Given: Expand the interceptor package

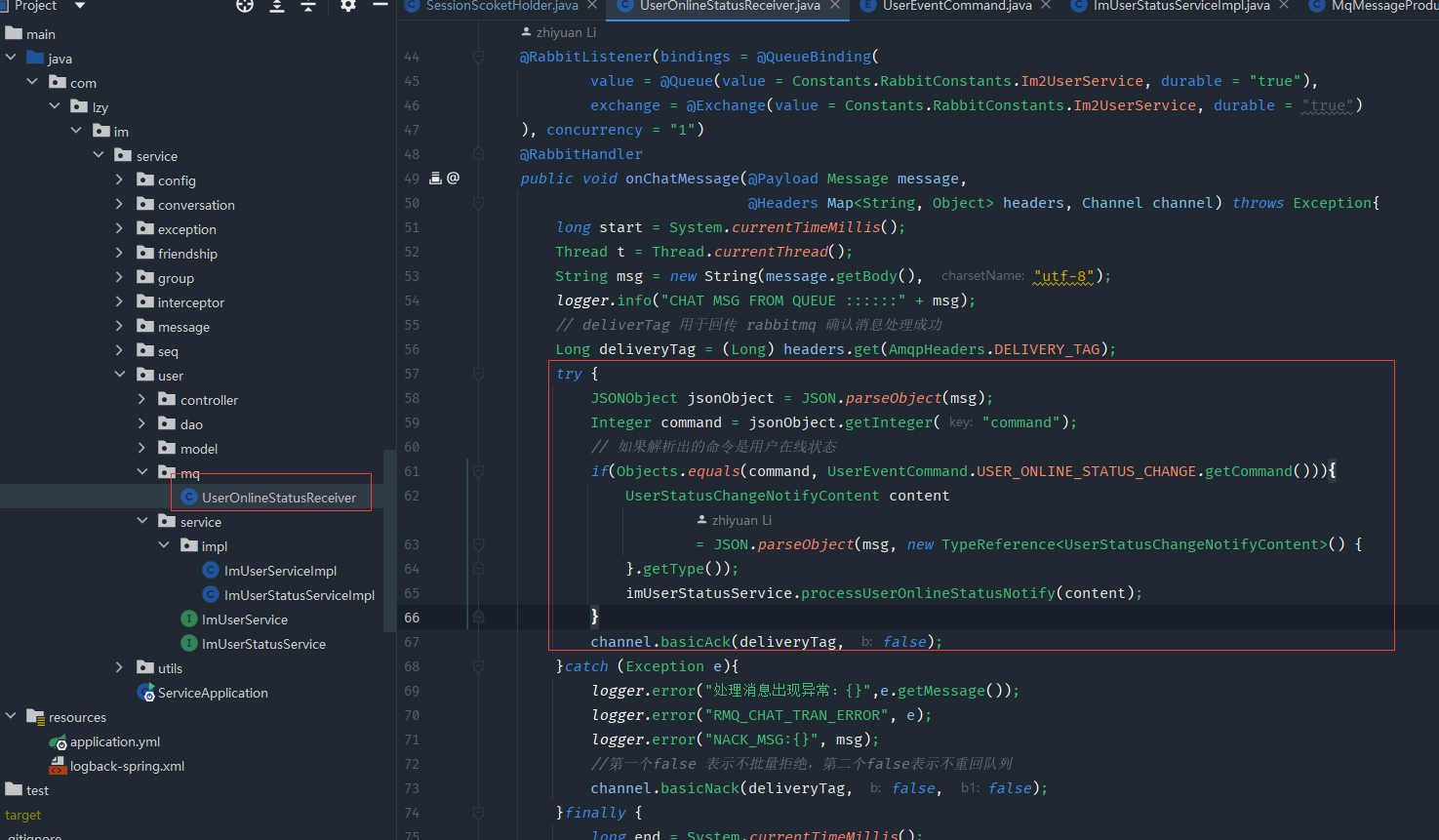Looking at the screenshot, I should [119, 301].
